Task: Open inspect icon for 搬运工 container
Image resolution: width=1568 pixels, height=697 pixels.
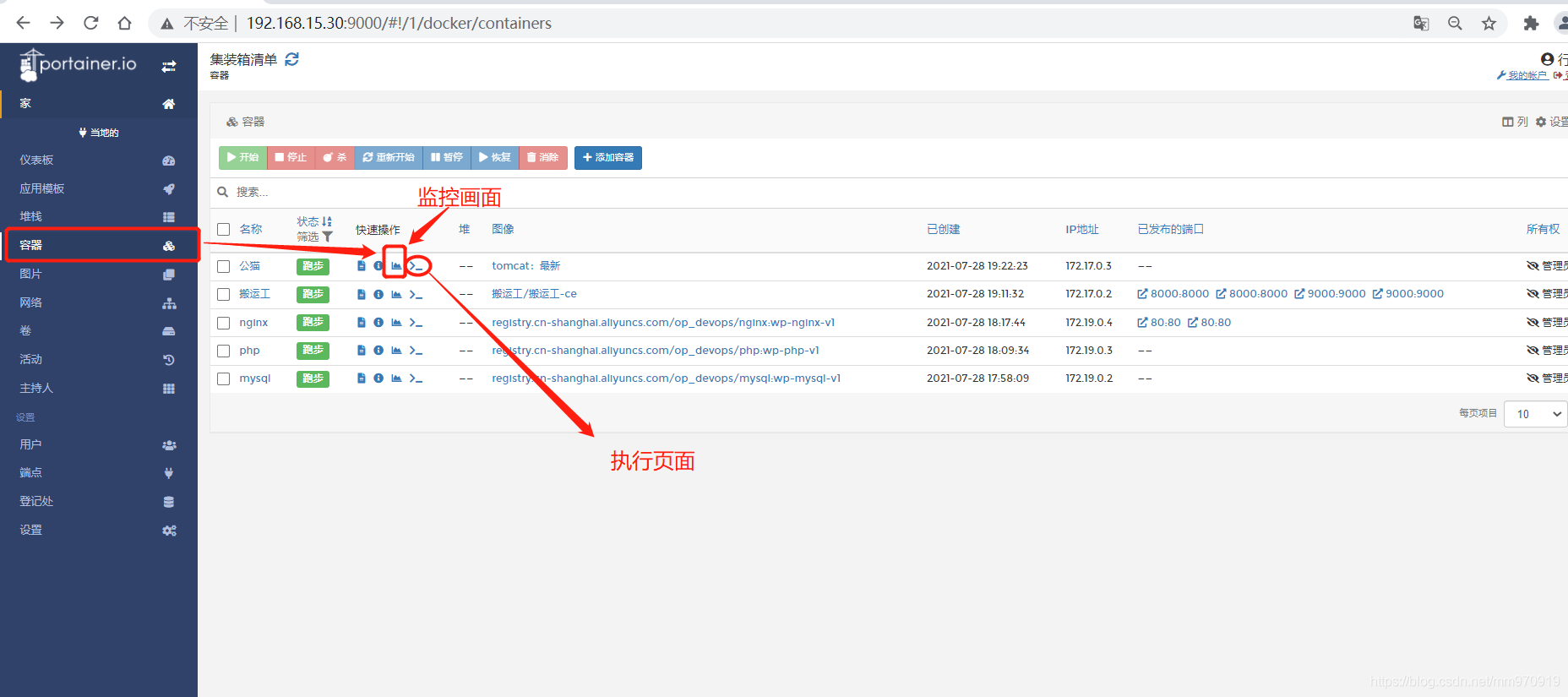Action: (378, 295)
